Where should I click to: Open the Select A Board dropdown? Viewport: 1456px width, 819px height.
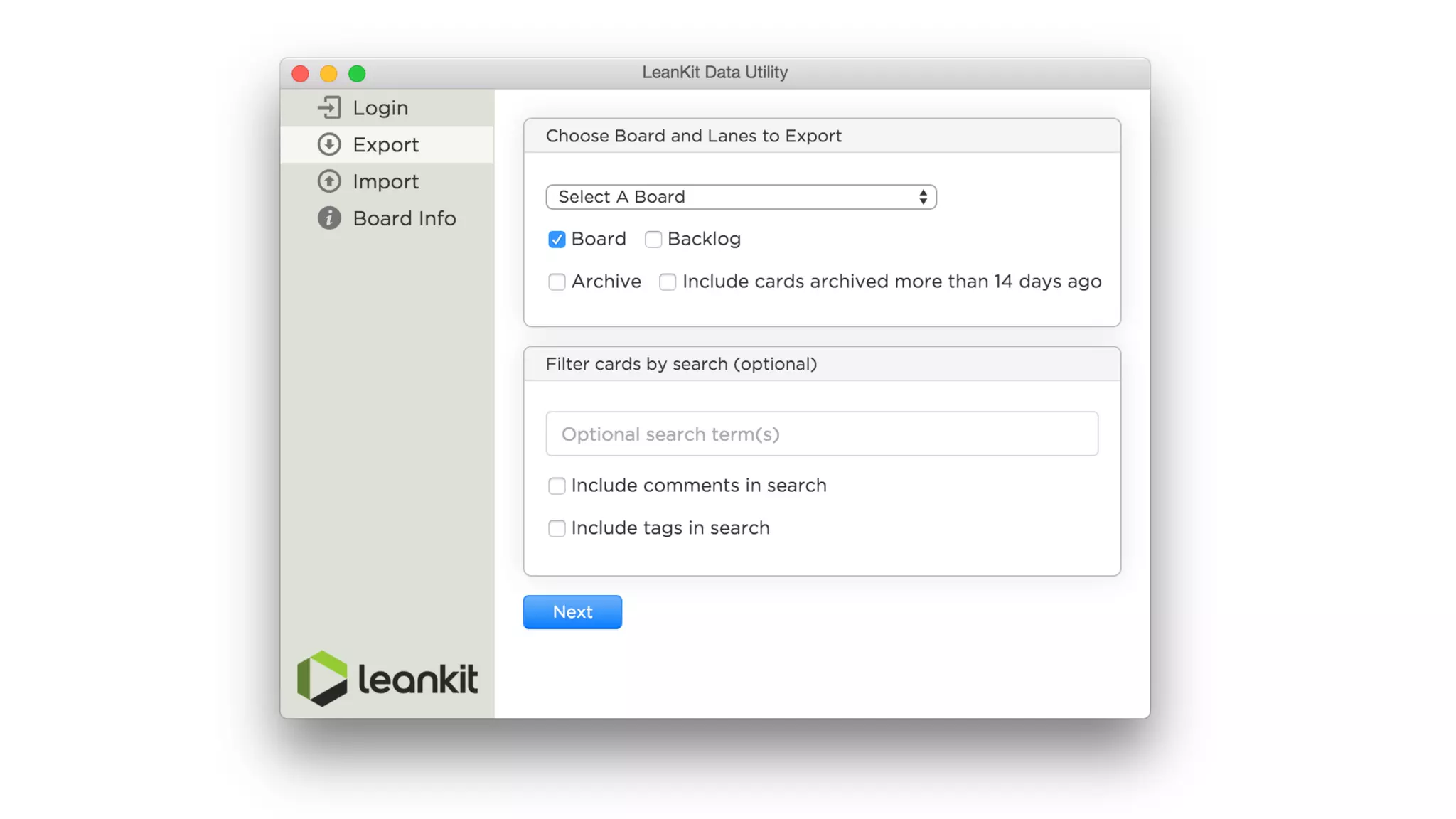(x=741, y=197)
